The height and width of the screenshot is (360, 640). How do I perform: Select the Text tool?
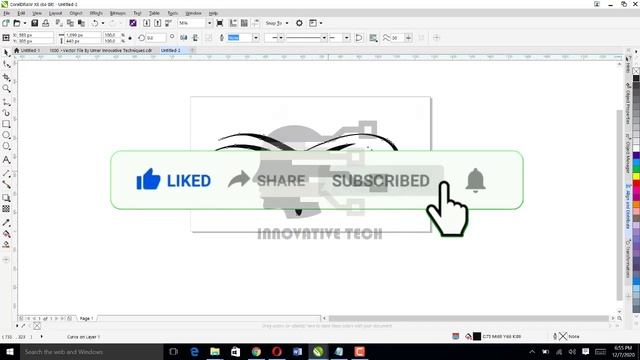[x=6, y=160]
